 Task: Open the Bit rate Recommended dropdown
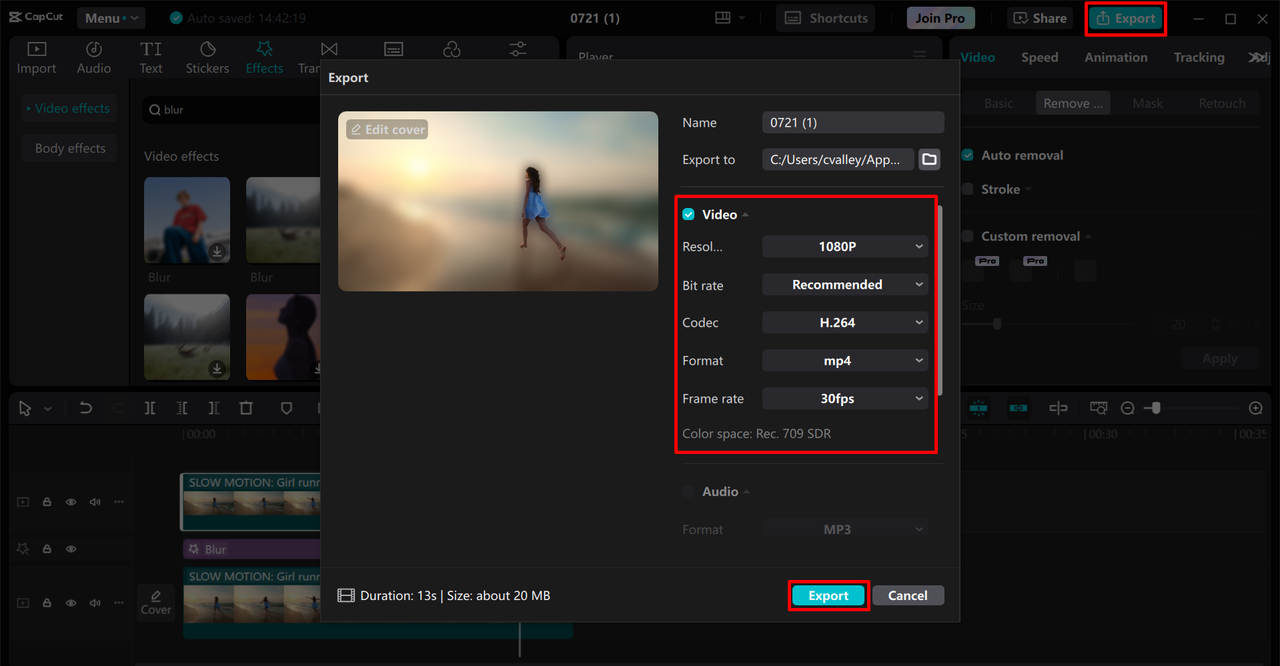[846, 285]
